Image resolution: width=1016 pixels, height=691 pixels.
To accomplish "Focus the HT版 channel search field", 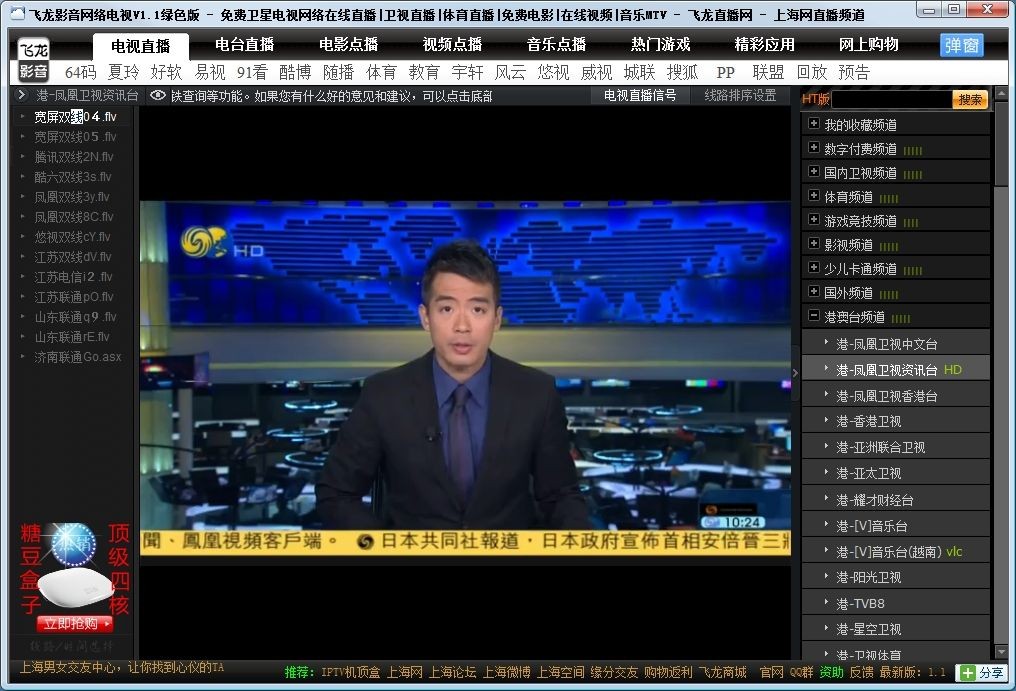I will point(892,99).
